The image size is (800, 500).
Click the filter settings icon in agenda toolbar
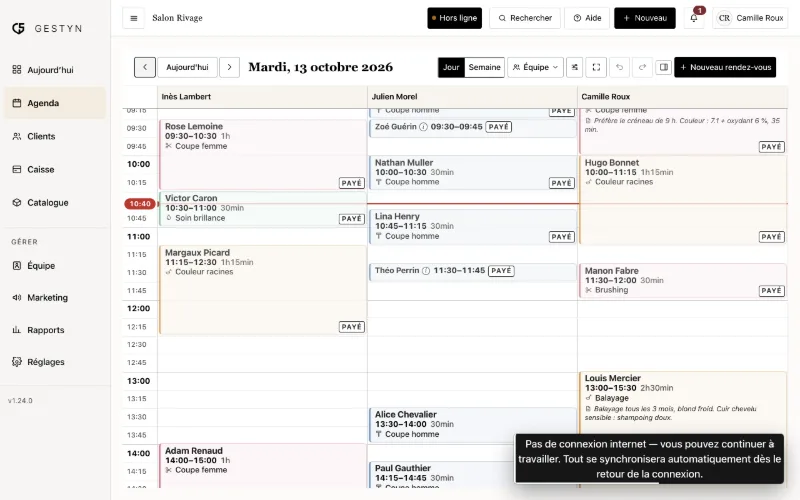(574, 67)
